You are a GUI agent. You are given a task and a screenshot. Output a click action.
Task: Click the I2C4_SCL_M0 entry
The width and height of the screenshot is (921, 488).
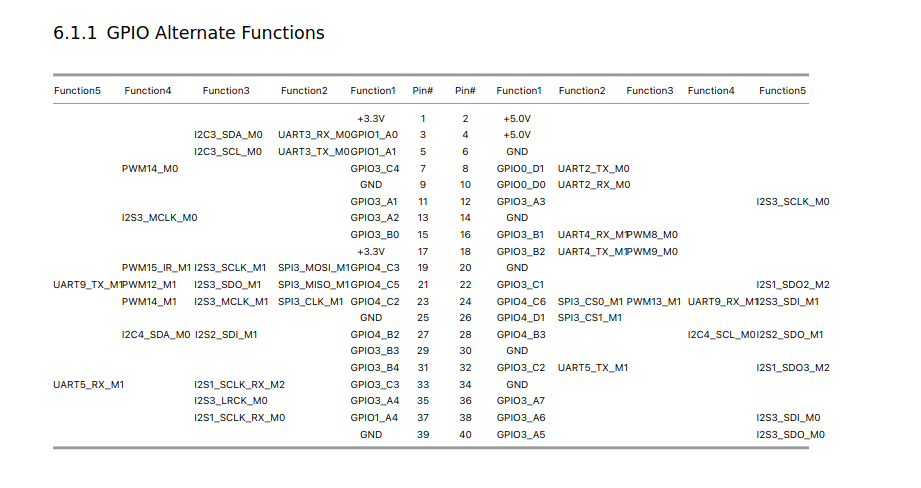(722, 334)
